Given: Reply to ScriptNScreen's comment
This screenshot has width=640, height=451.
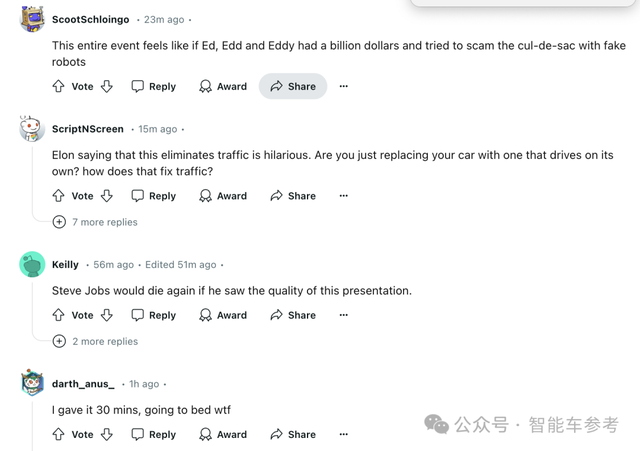Looking at the screenshot, I should coord(153,196).
